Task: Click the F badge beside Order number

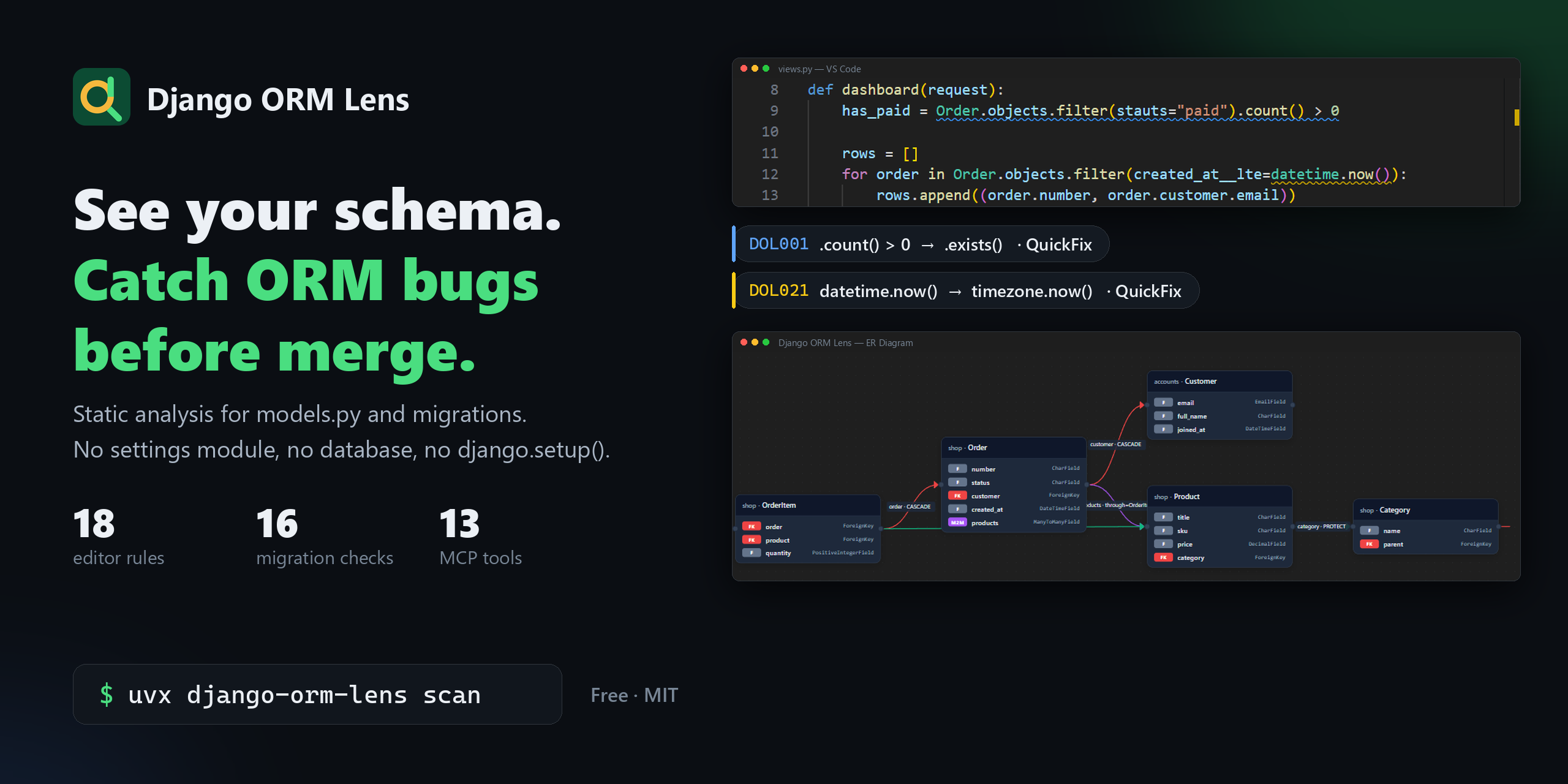Action: click(957, 469)
